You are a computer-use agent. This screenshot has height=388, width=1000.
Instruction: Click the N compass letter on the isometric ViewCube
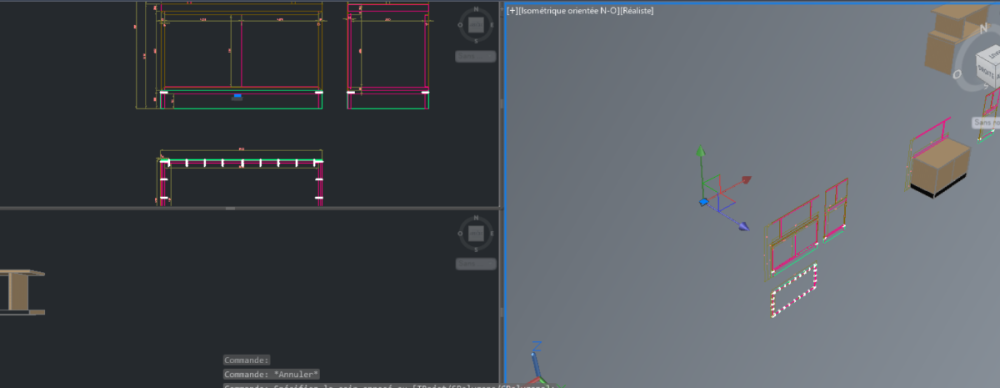tap(983, 29)
